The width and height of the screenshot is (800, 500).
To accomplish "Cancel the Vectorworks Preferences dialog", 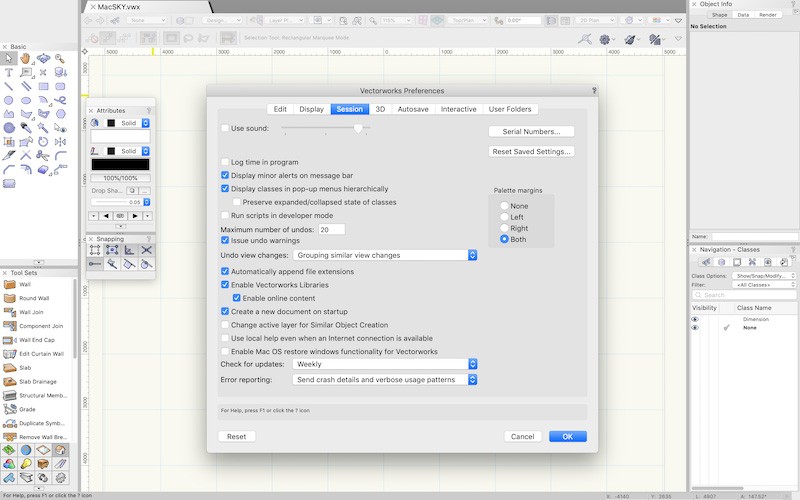I will (x=523, y=437).
